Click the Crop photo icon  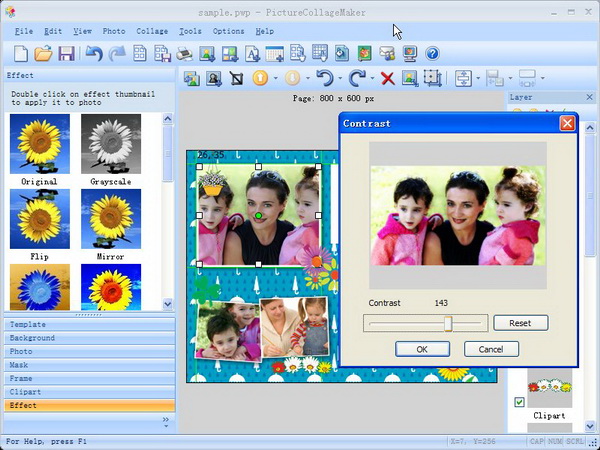[237, 78]
